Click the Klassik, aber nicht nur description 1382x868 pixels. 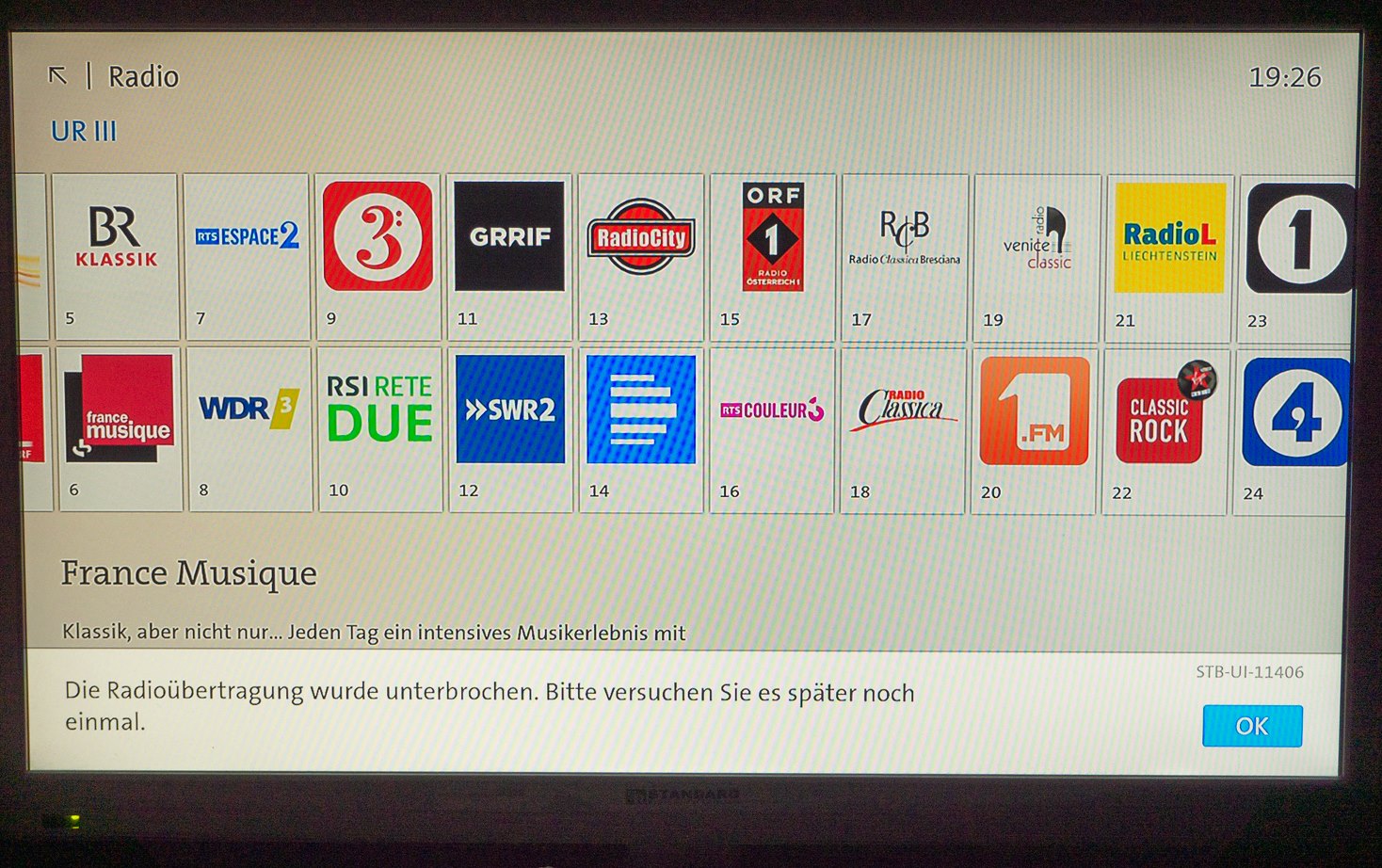[x=374, y=633]
